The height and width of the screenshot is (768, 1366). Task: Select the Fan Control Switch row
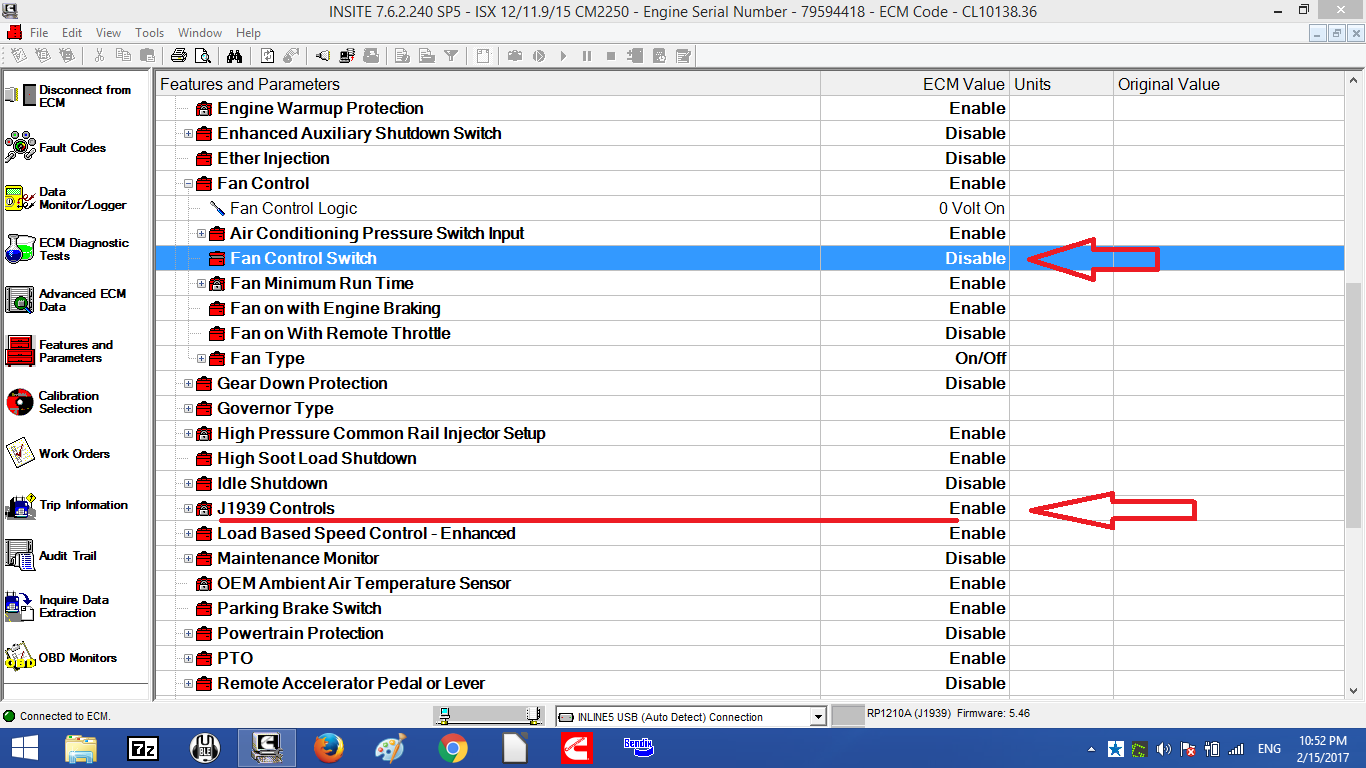click(x=750, y=258)
